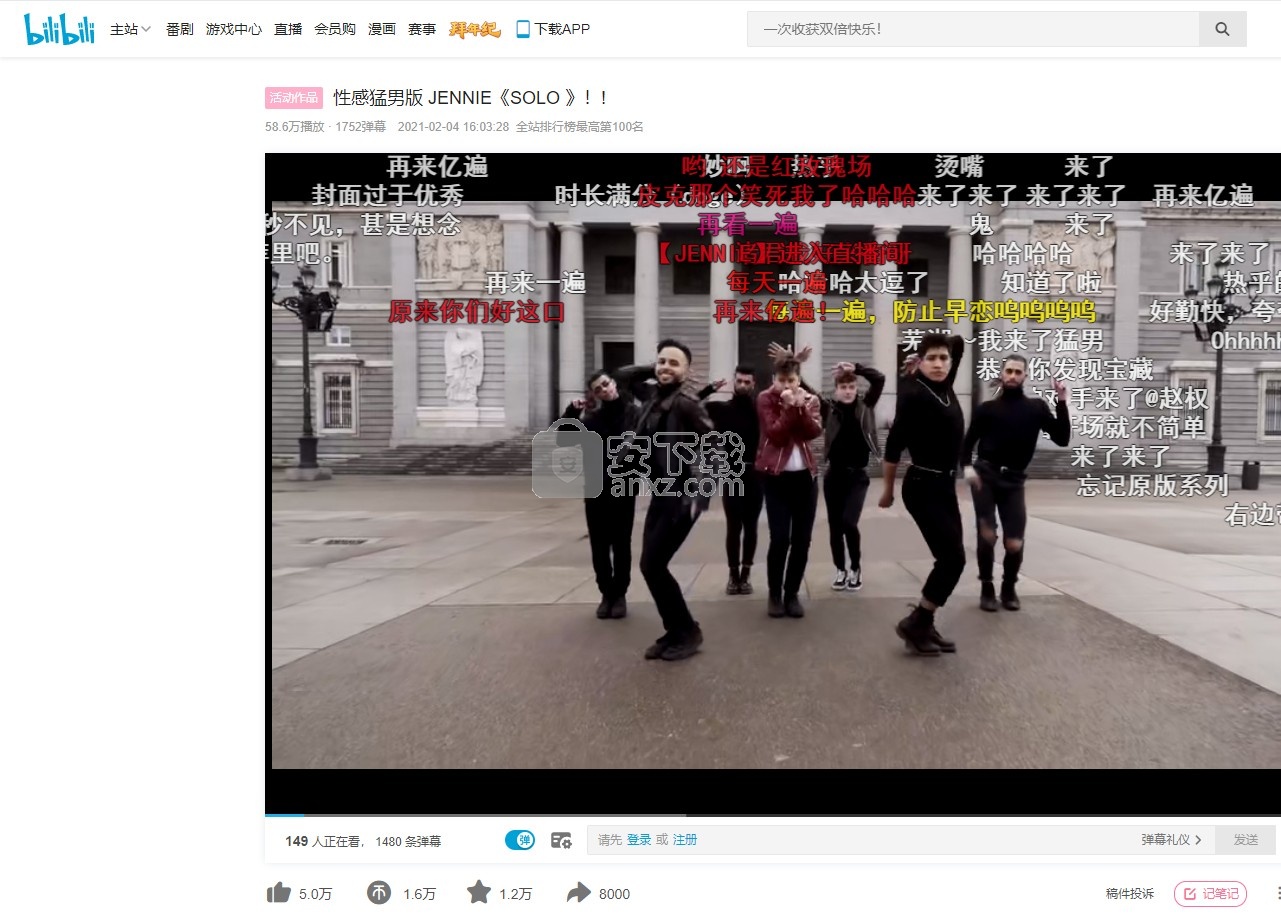Go to the 赛事 page
Screen dimensions: 1281x919
point(422,29)
